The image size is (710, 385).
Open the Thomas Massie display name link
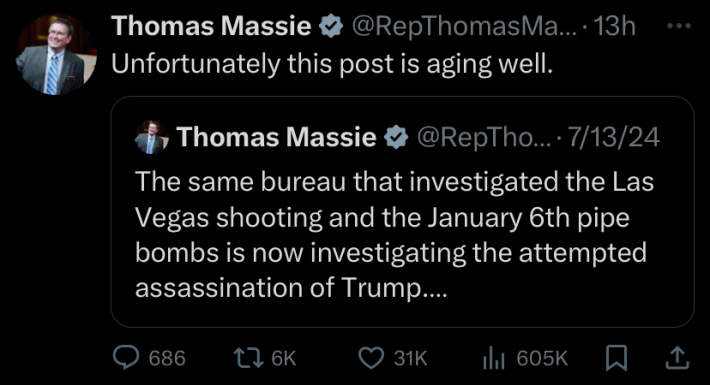point(211,26)
